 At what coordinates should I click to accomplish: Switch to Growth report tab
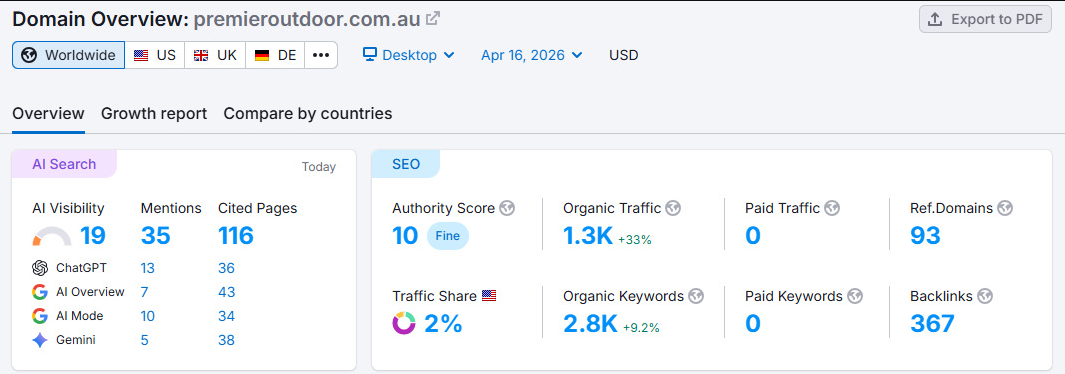point(154,113)
